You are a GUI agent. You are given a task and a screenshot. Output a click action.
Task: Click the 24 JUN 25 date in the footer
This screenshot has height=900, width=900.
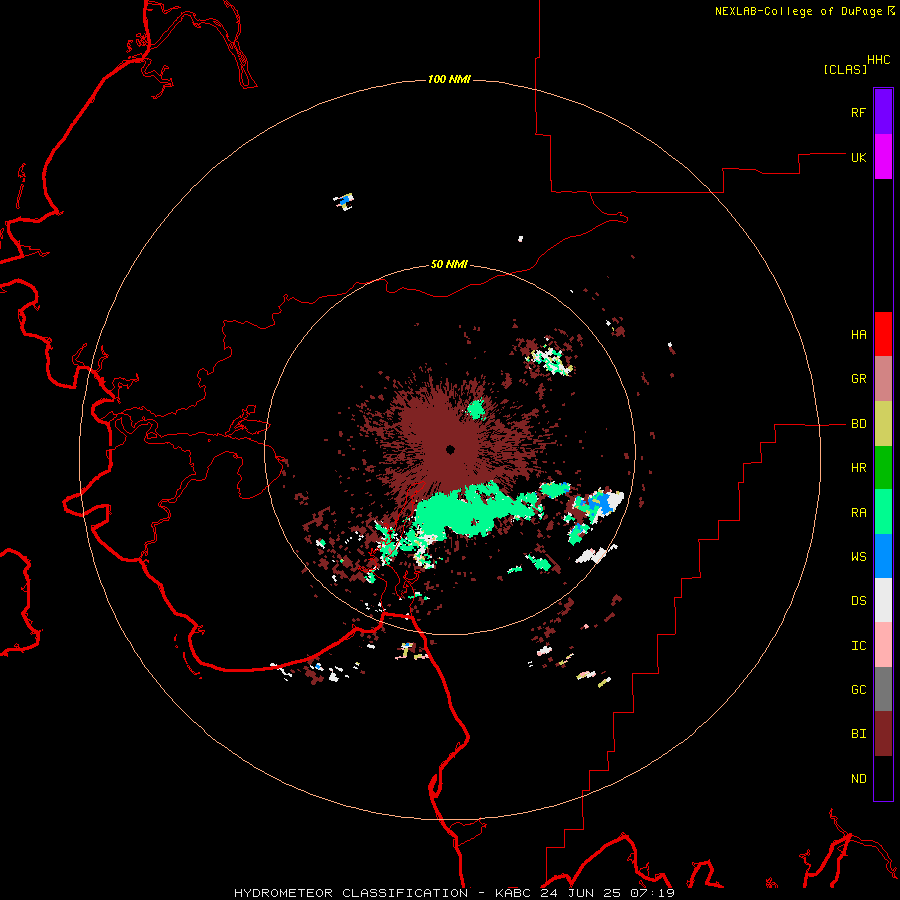(x=580, y=893)
